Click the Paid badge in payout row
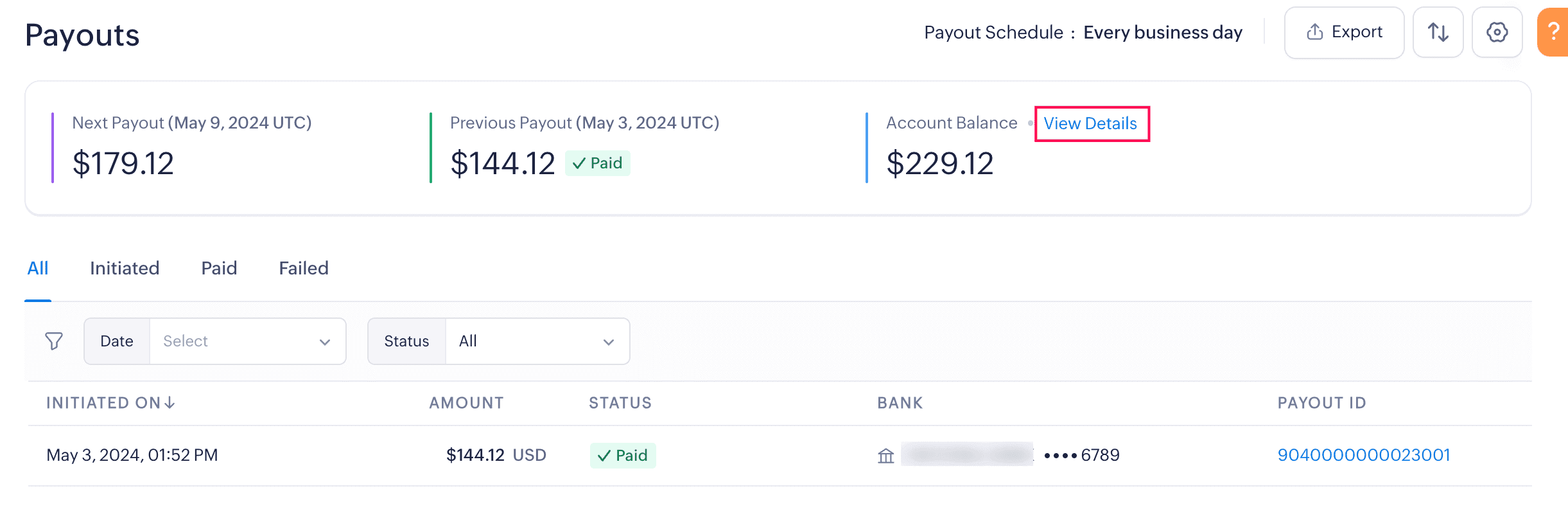This screenshot has height=509, width=1568. click(623, 456)
